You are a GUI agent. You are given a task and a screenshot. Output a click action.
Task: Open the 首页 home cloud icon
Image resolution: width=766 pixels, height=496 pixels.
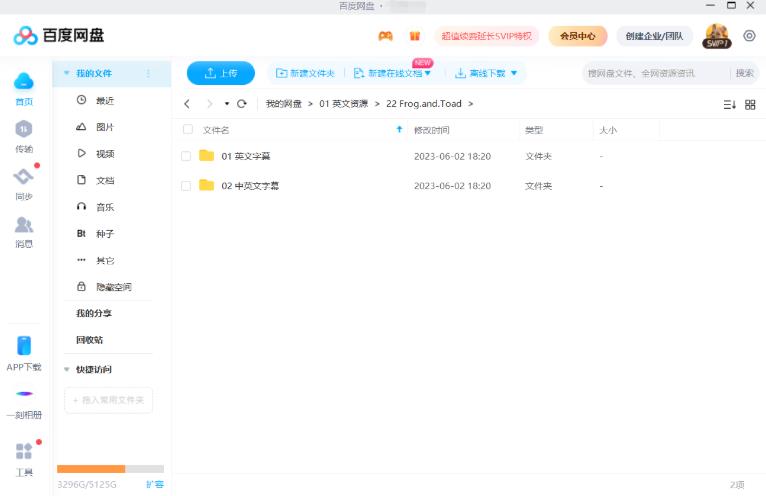(23, 82)
